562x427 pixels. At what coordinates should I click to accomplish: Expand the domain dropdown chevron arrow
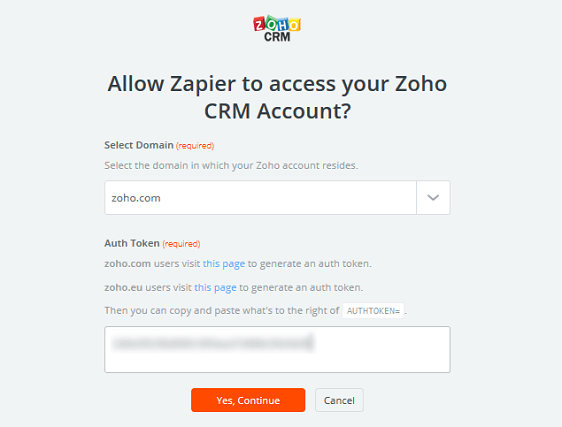point(433,198)
